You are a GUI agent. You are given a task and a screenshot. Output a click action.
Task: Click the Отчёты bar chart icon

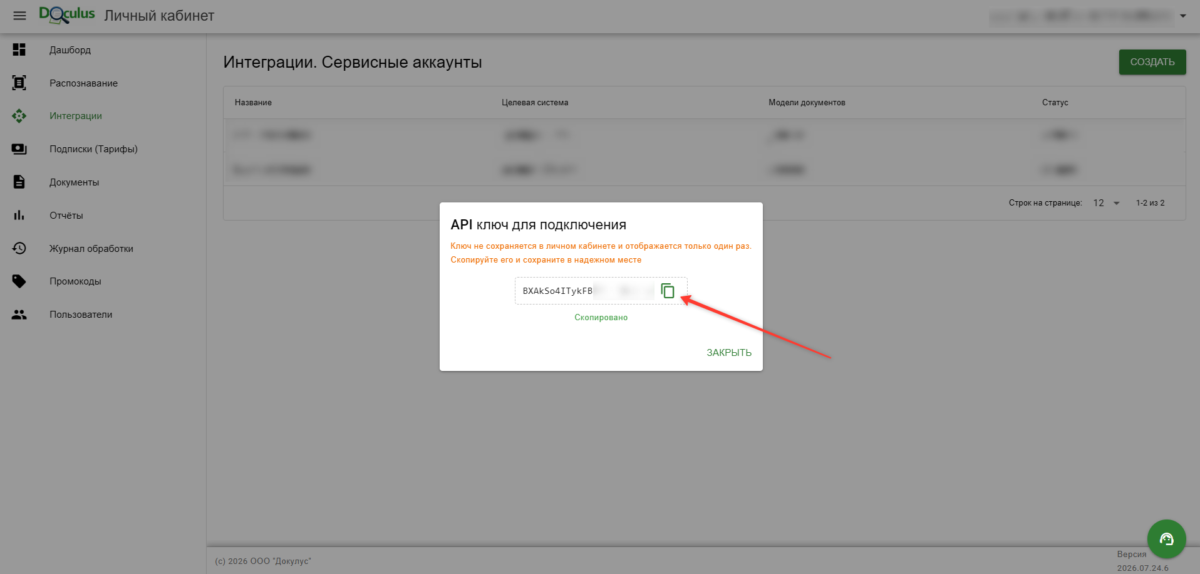click(x=19, y=215)
